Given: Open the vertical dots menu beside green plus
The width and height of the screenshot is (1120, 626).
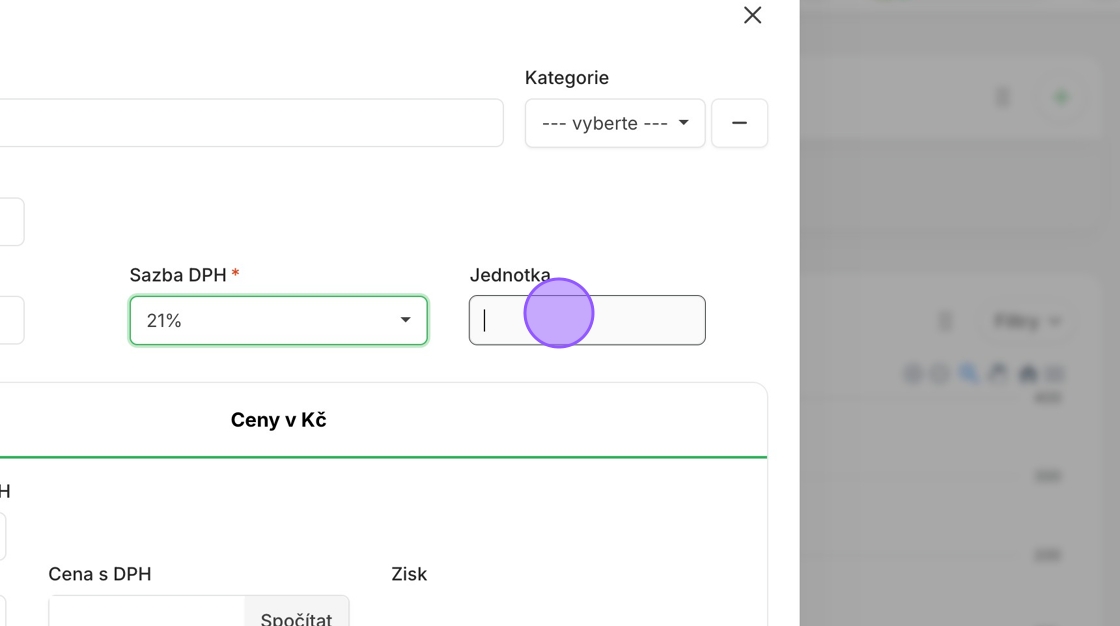Looking at the screenshot, I should pos(1003,97).
